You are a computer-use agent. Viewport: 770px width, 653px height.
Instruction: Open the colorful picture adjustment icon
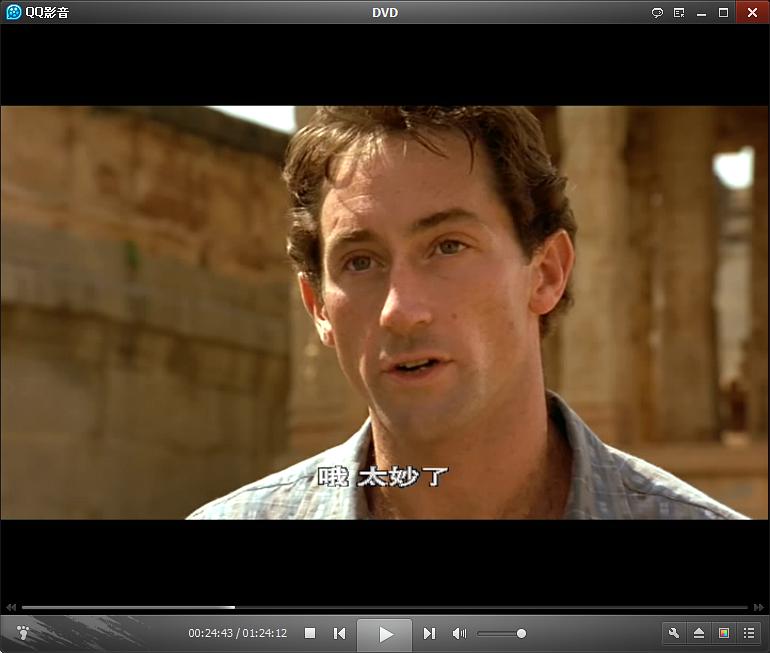[x=724, y=633]
